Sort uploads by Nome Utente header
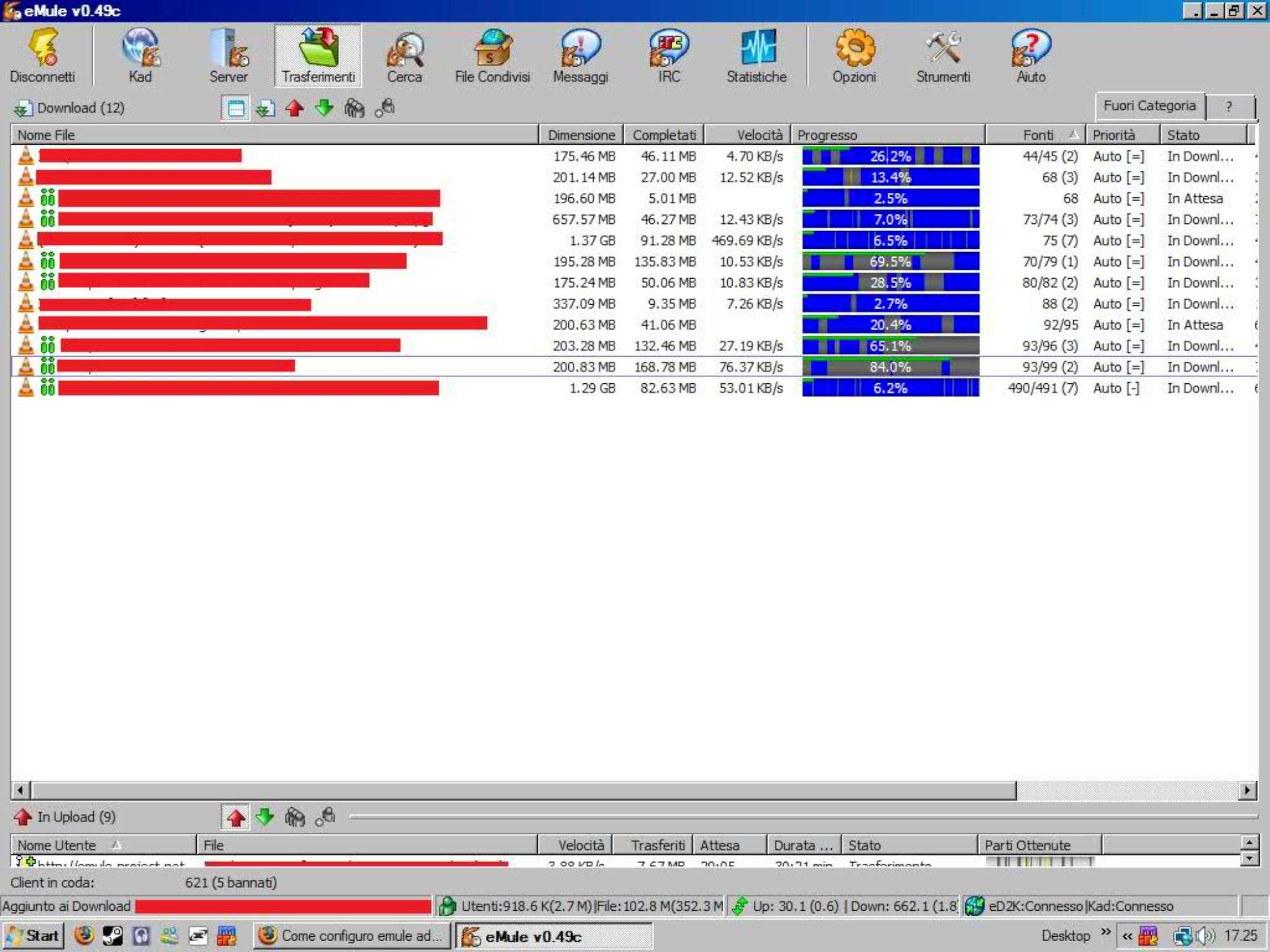1270x952 pixels. click(x=104, y=845)
